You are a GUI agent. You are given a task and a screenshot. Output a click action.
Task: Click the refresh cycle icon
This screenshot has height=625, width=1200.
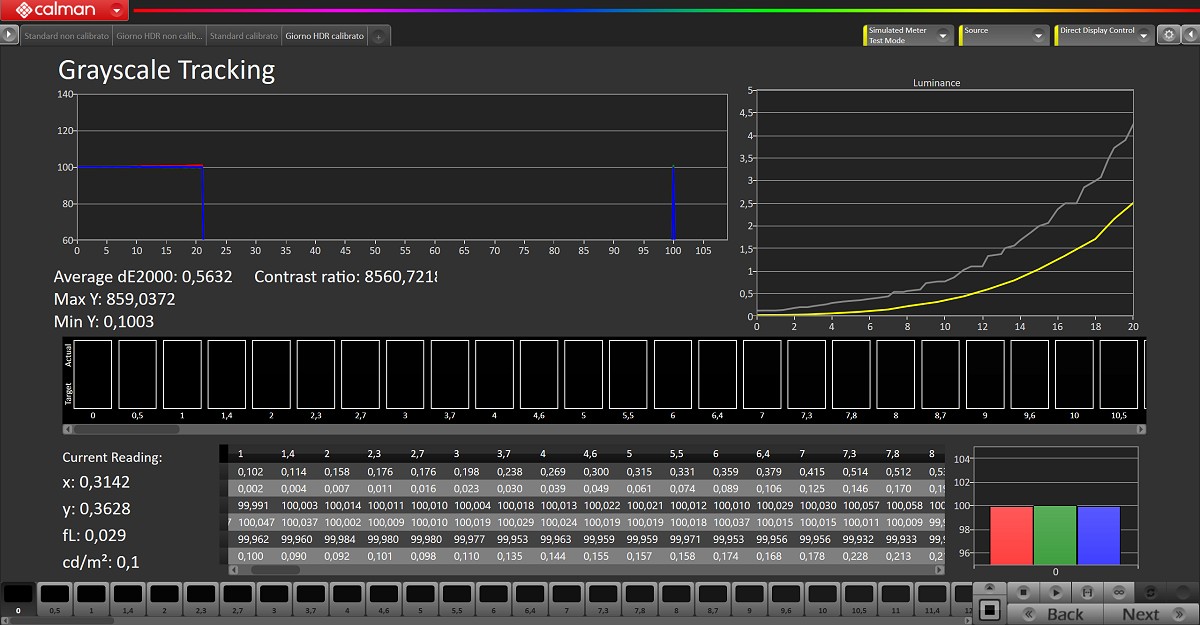point(1150,592)
